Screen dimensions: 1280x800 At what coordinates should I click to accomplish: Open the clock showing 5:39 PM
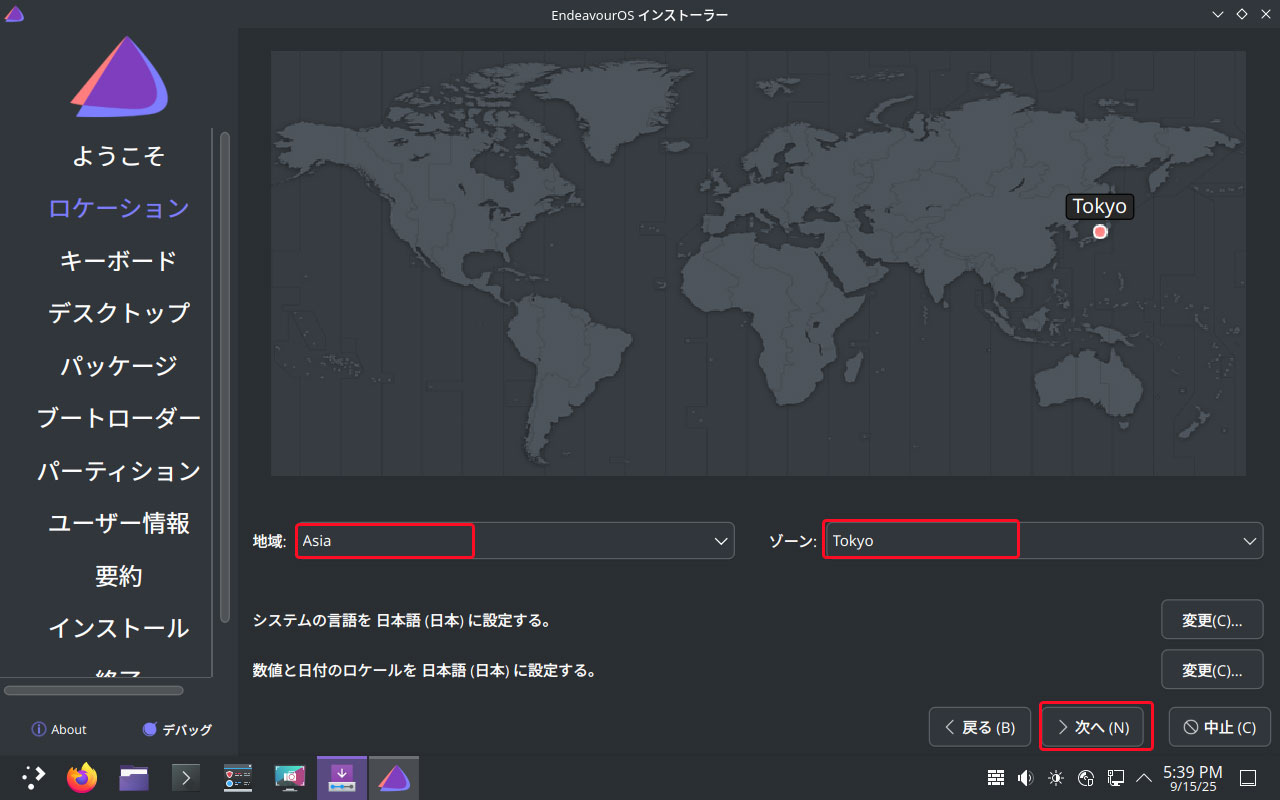coord(1192,778)
